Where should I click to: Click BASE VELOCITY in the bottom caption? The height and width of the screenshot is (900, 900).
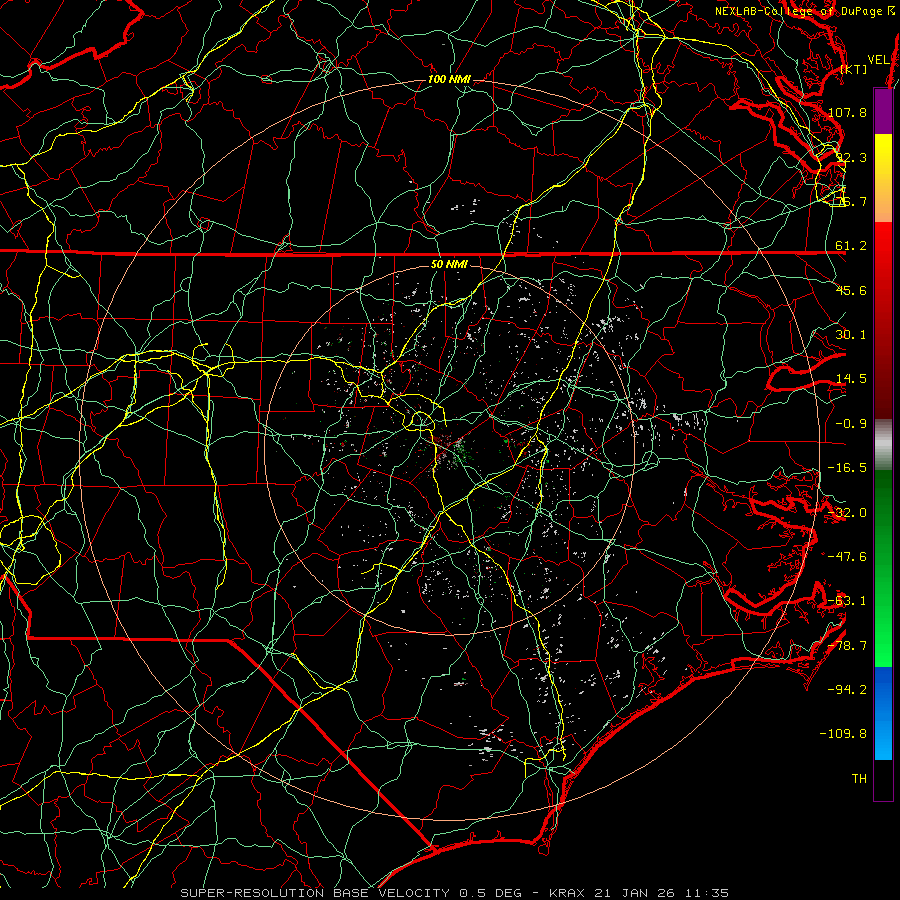click(x=391, y=893)
